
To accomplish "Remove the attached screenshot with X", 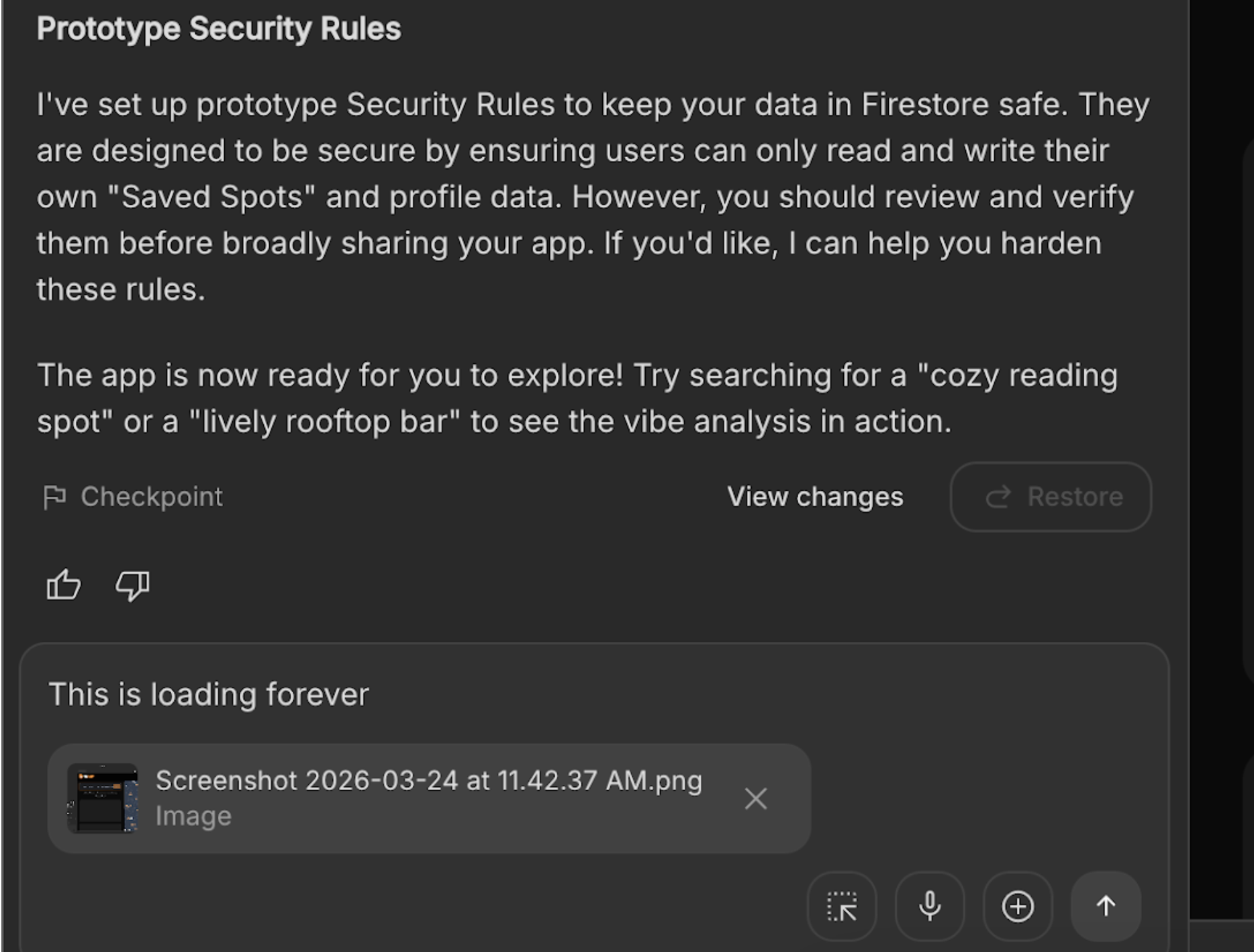I will (x=756, y=798).
